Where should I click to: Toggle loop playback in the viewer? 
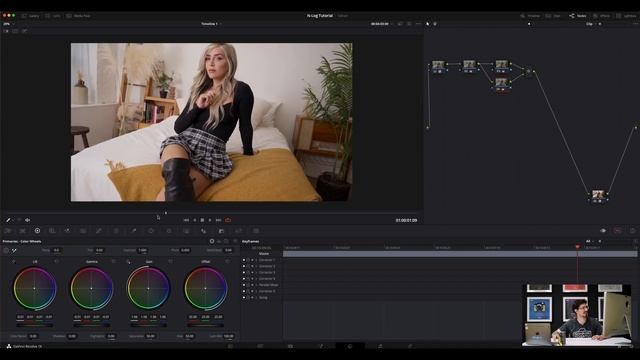point(228,220)
